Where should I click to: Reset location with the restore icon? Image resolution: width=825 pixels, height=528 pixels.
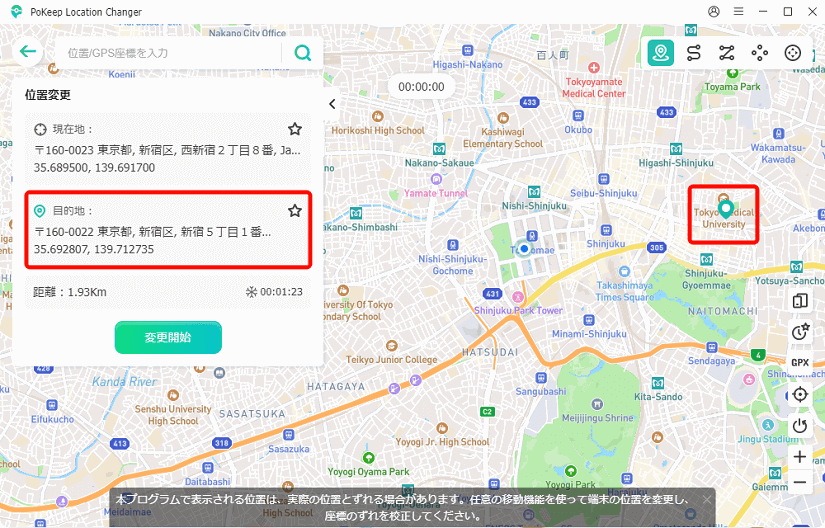(800, 425)
